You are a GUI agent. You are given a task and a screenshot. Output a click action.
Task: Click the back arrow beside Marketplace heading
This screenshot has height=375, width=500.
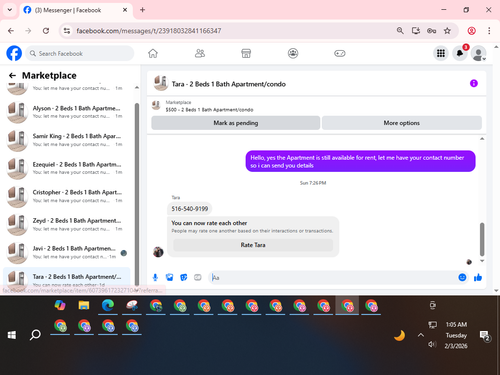(12, 76)
